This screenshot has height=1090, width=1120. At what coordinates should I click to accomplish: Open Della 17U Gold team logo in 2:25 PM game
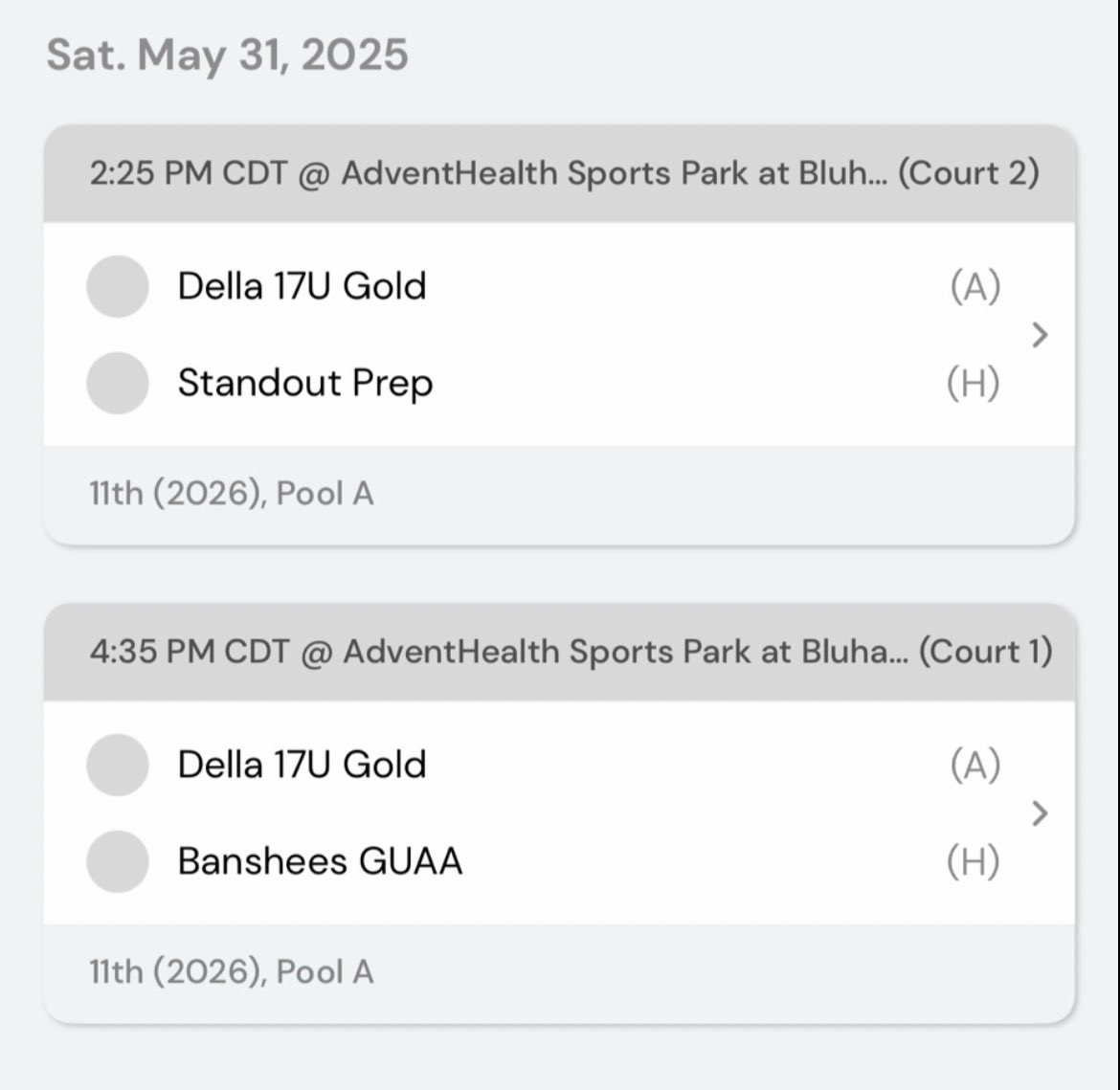click(x=118, y=286)
